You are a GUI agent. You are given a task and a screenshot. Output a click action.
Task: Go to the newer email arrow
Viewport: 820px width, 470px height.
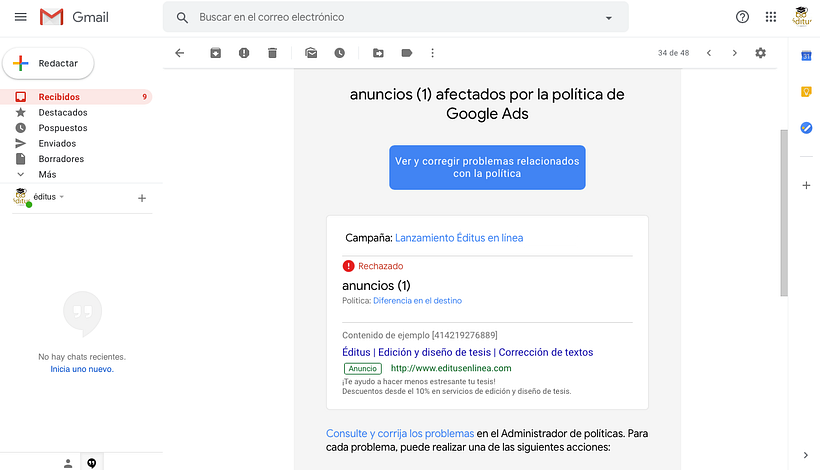click(709, 53)
